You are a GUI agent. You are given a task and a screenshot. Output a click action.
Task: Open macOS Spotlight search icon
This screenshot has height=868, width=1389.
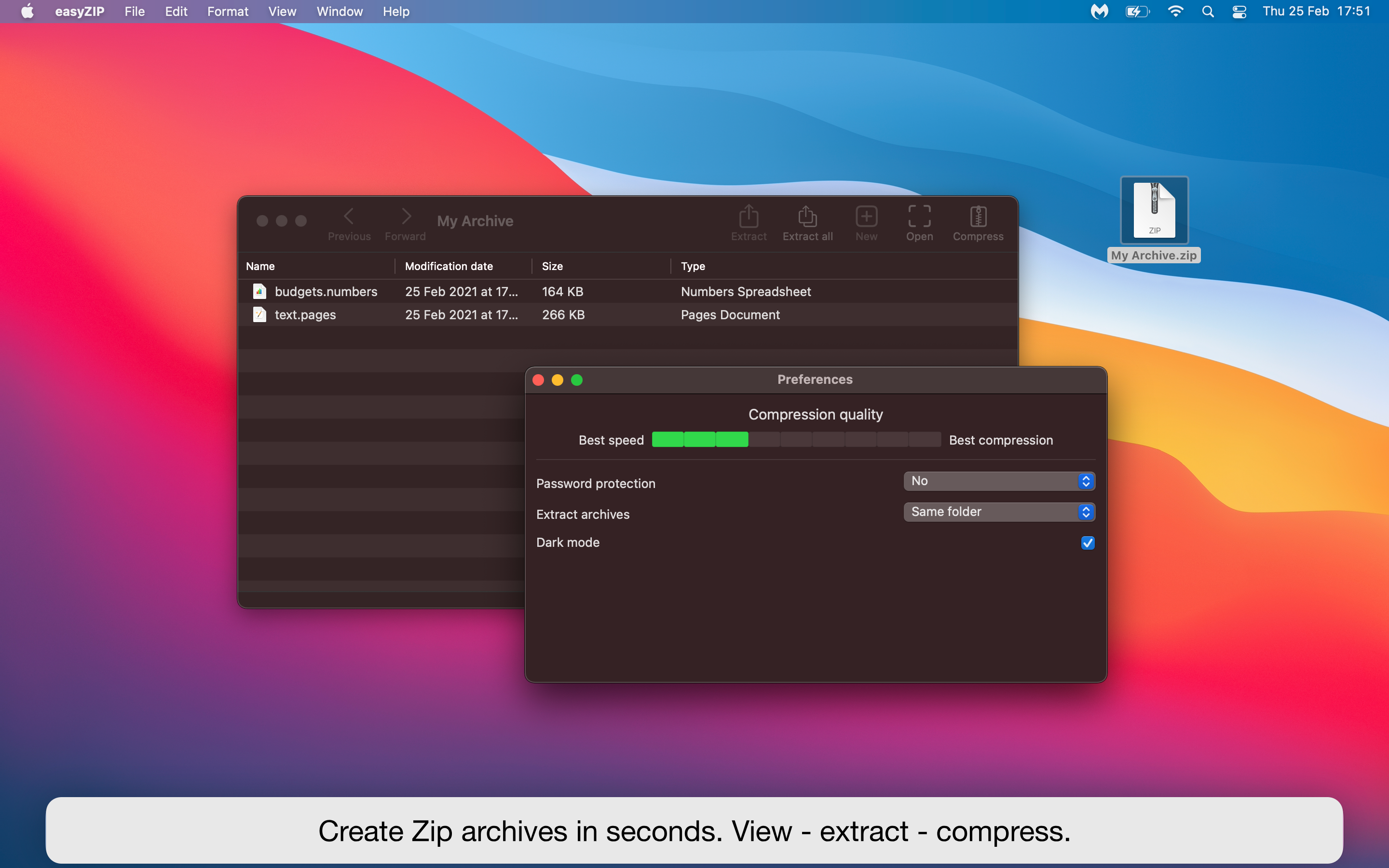[1208, 12]
